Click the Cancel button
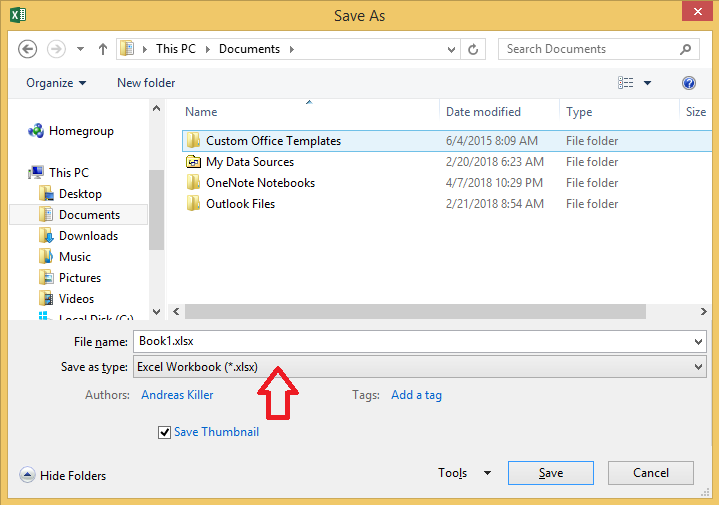The width and height of the screenshot is (719, 505). pyautogui.click(x=651, y=473)
